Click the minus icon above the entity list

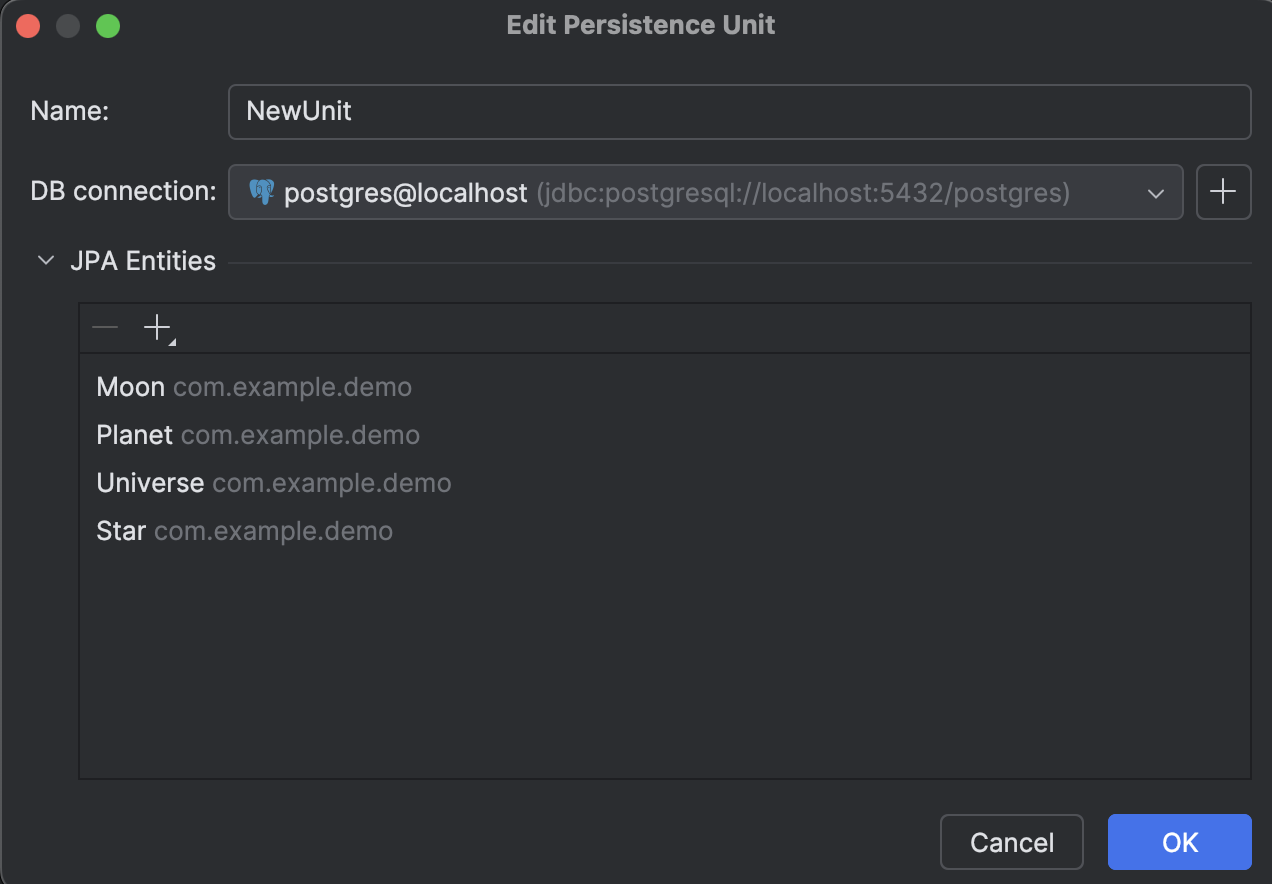pos(104,328)
